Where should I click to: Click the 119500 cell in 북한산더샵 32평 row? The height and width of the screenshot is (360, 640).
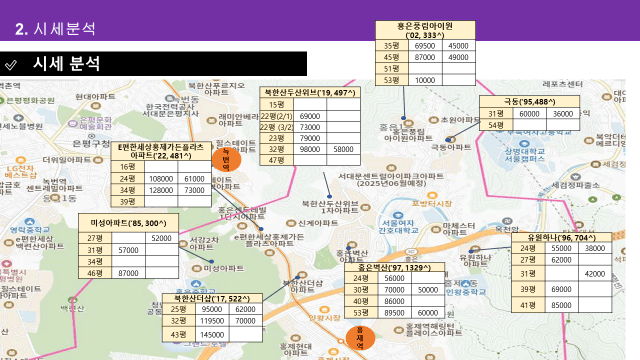212,321
